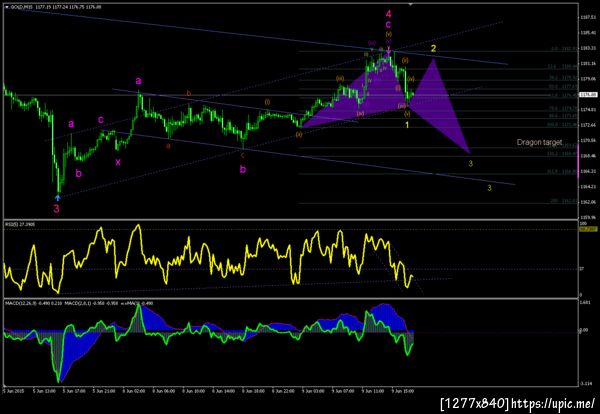
Task: Click the '5 Jun 2015' date on time axis
Action: (13, 391)
